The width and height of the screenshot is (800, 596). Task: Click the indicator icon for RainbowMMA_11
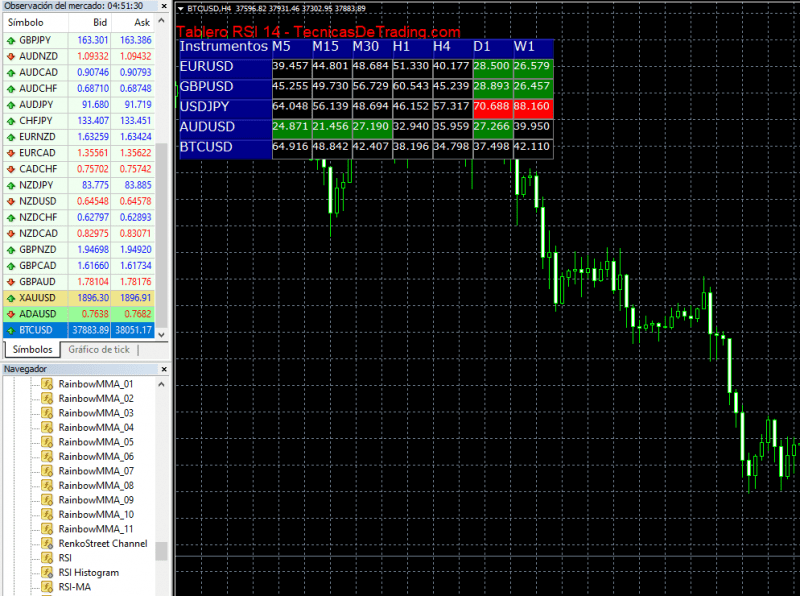[x=47, y=529]
